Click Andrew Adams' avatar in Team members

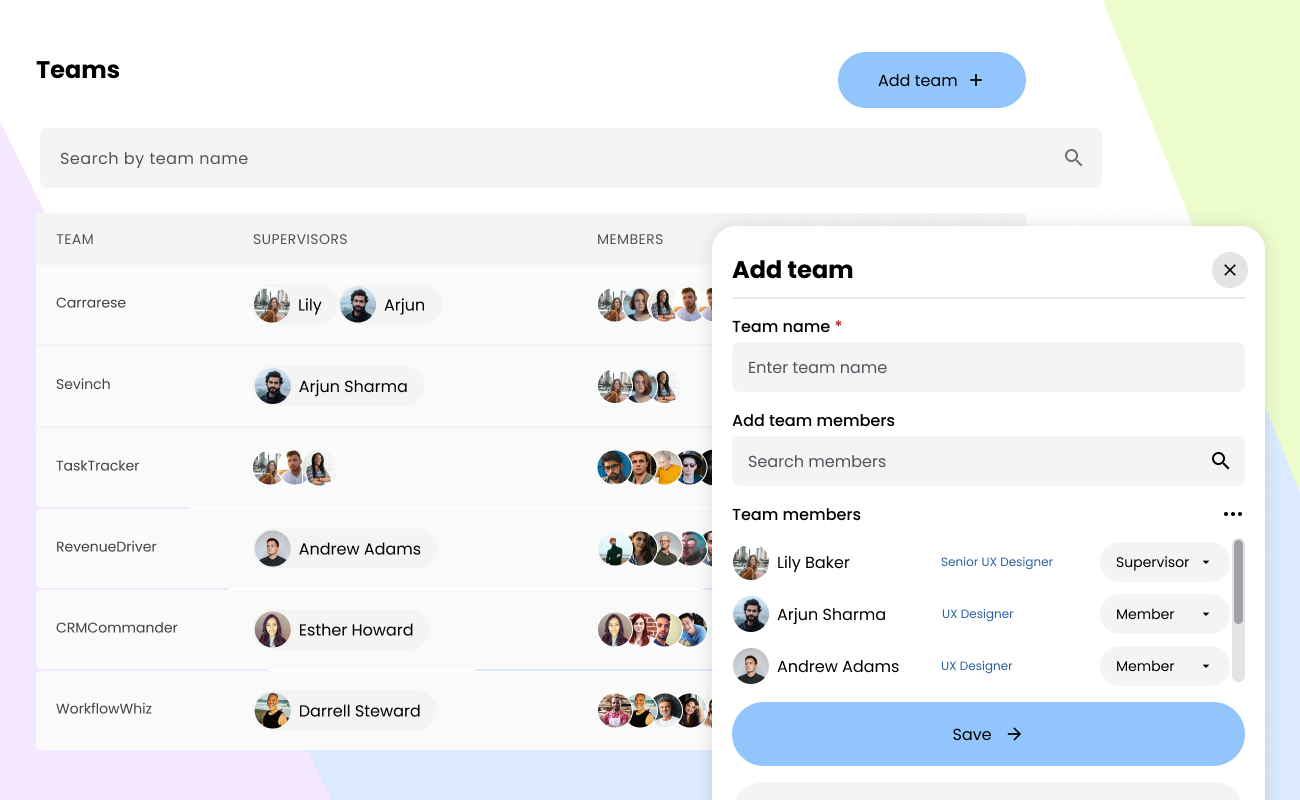751,666
